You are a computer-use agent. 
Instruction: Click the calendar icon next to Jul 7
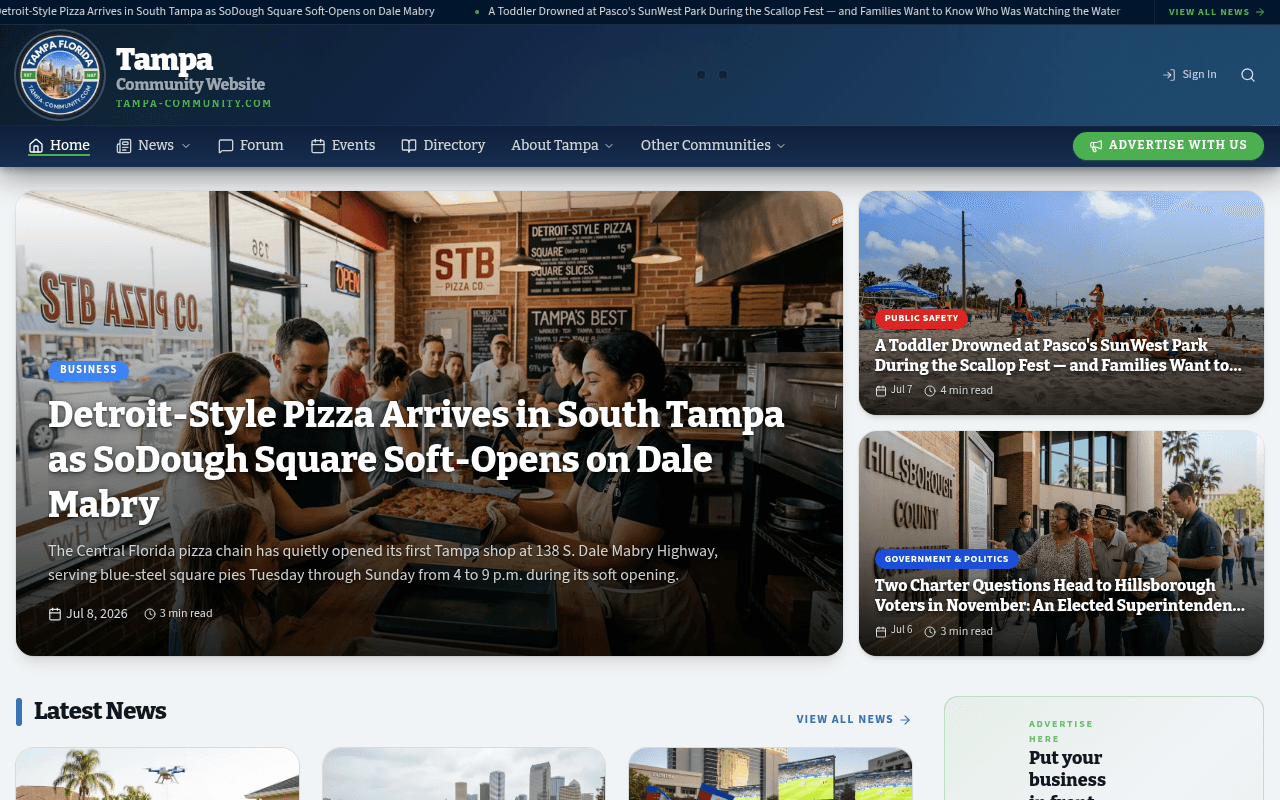[x=881, y=391]
